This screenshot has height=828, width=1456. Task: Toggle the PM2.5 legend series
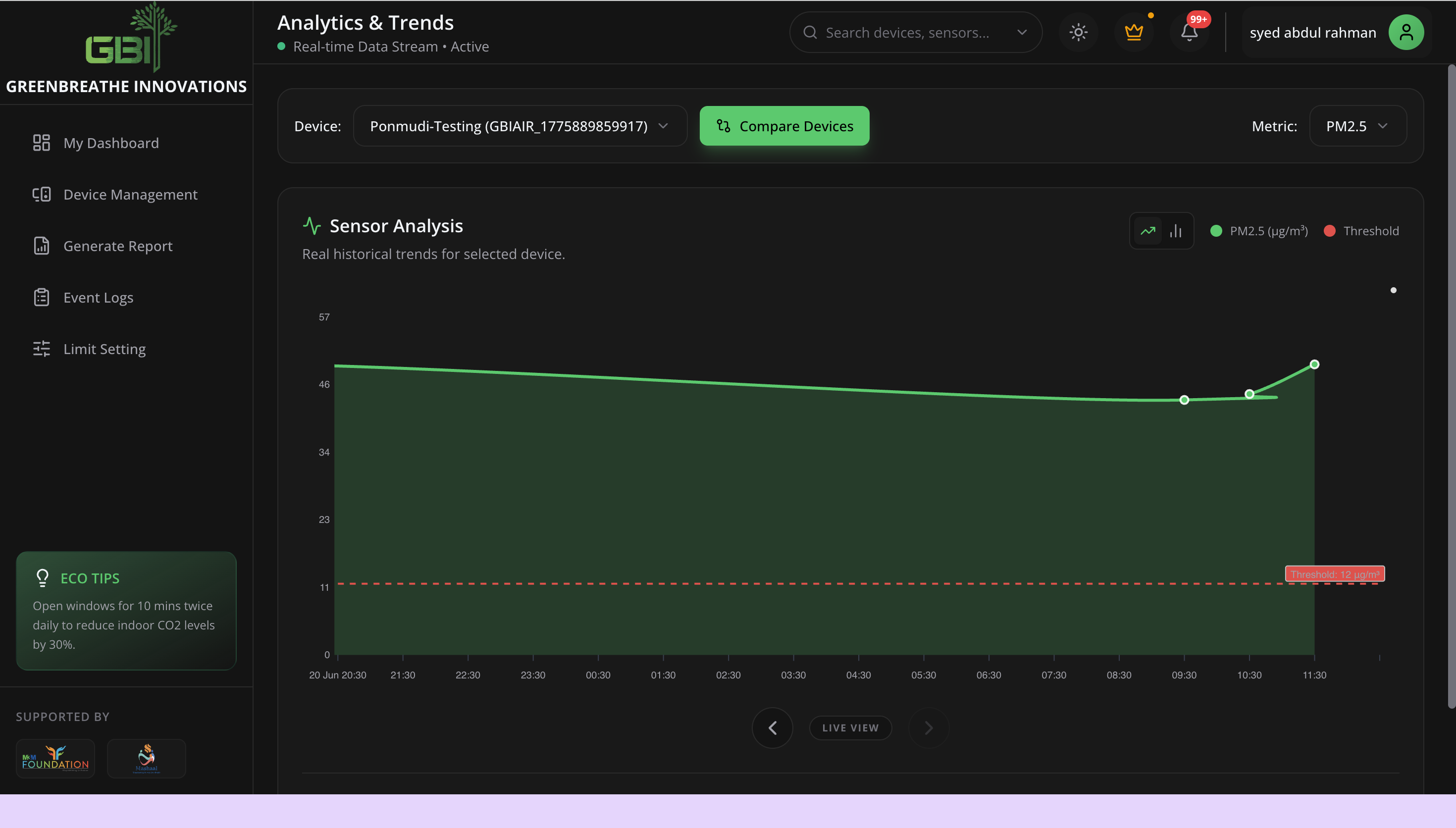(x=1259, y=231)
